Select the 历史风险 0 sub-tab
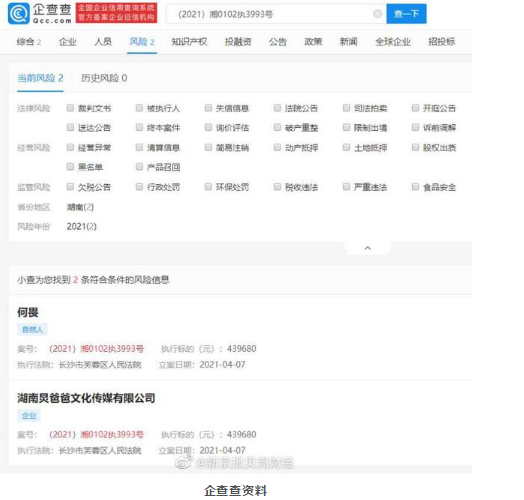Viewport: 524px width, 500px height. coord(104,78)
